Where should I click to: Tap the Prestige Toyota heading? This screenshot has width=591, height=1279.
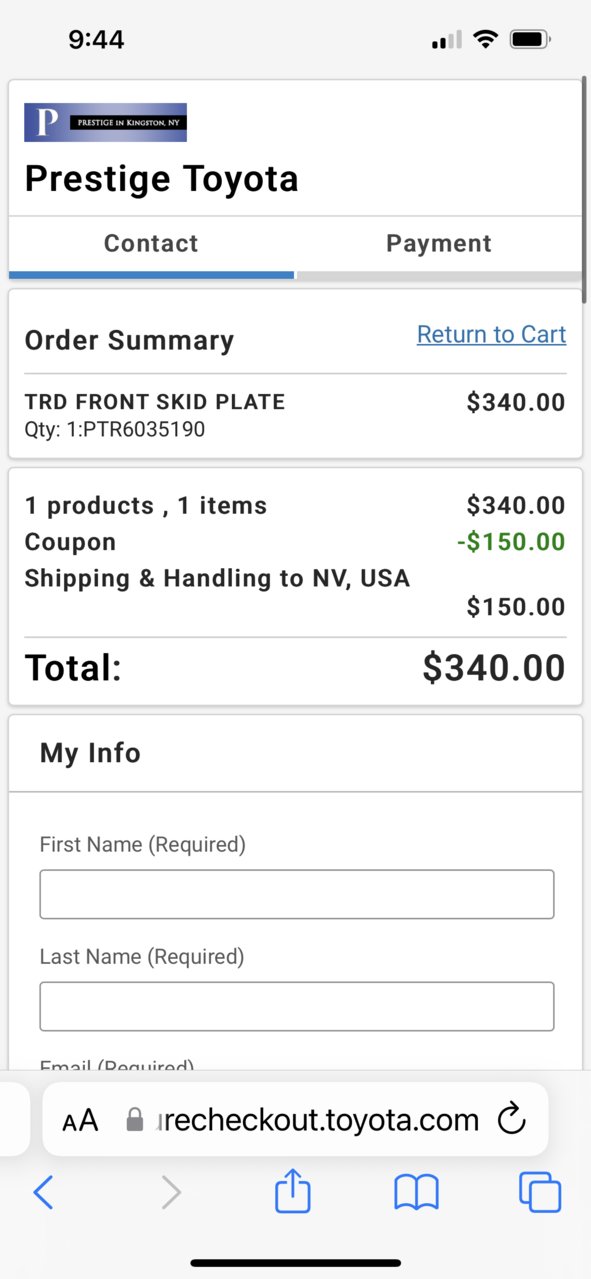(161, 179)
